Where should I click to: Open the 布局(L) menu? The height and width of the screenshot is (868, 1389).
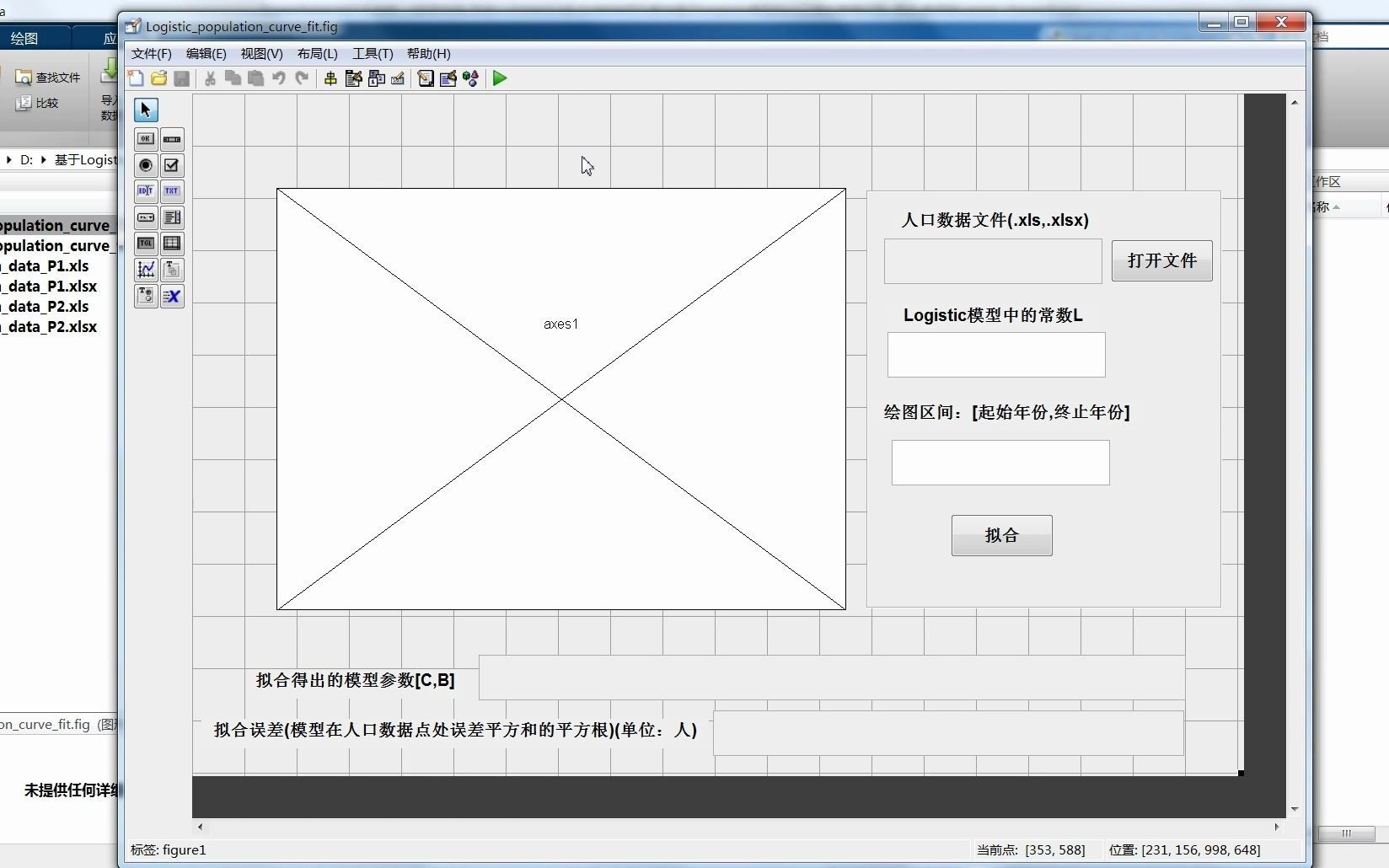(318, 53)
